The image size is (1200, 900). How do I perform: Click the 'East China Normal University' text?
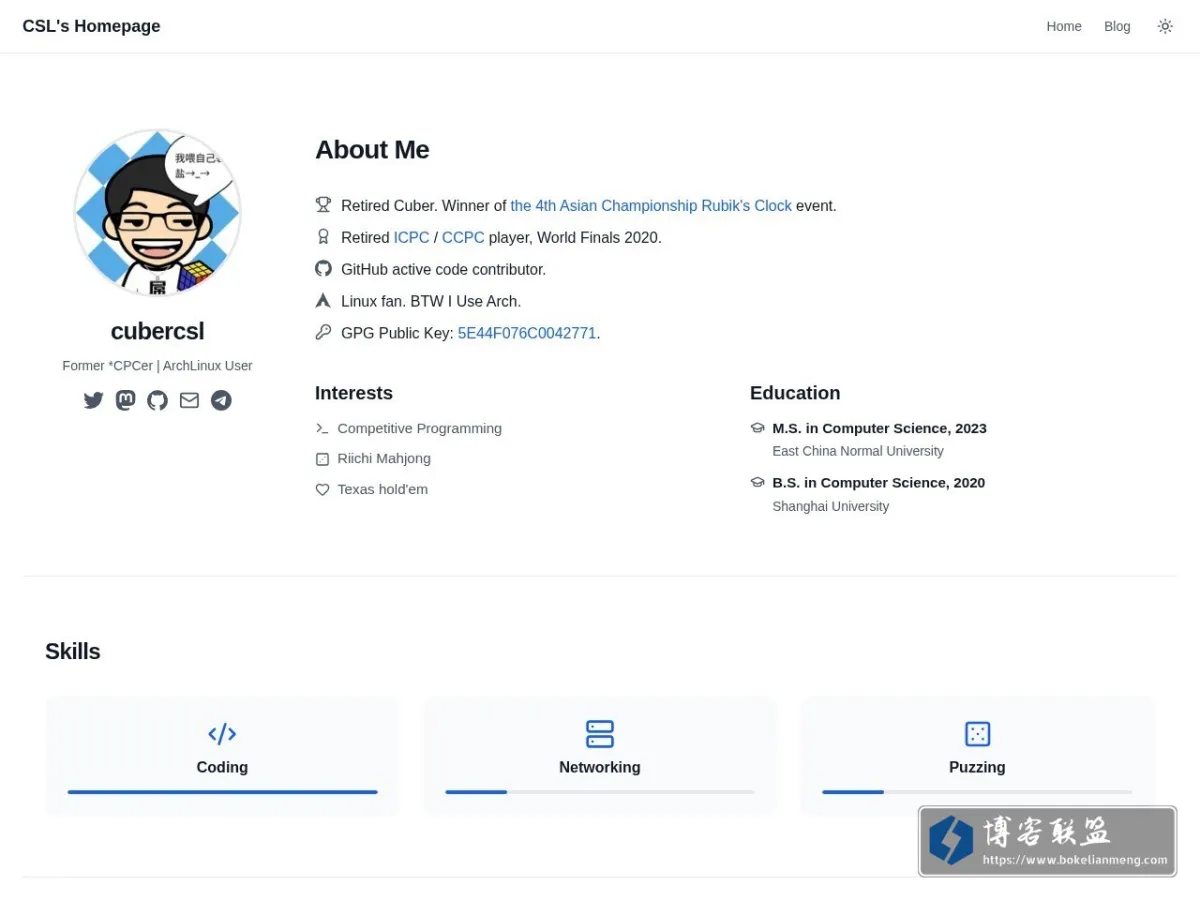coord(858,451)
